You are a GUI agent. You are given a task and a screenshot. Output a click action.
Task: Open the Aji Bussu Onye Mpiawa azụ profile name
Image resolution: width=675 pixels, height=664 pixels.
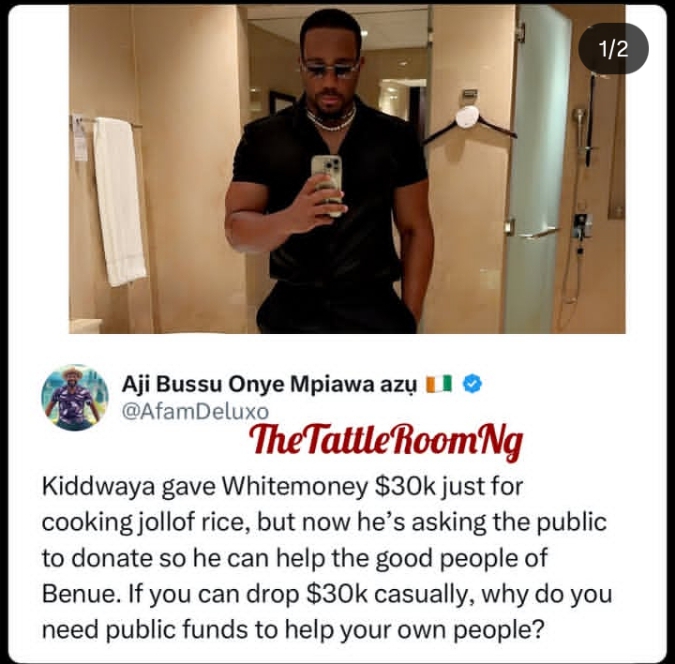pos(269,384)
